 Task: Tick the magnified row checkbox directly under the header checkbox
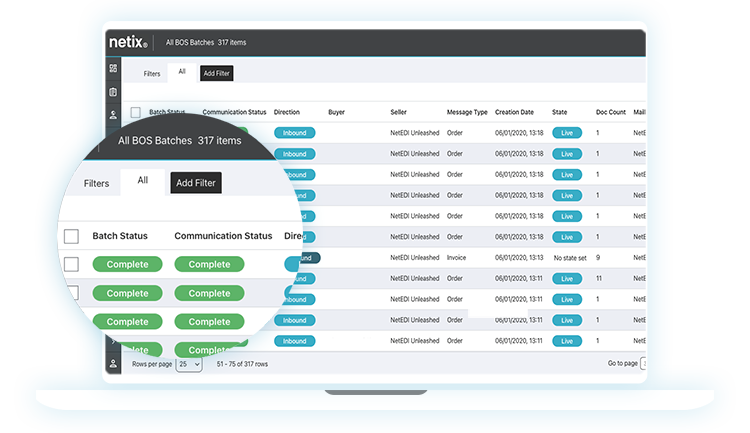pyautogui.click(x=71, y=264)
